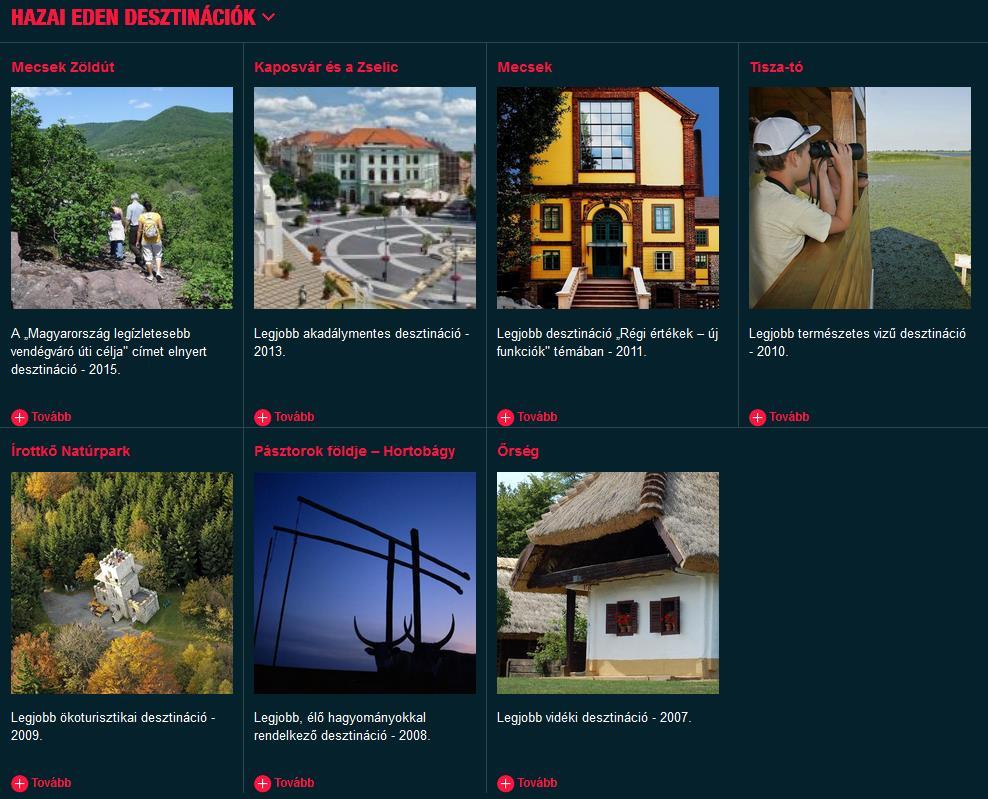Select the yellow building Mecsek photo
This screenshot has height=799, width=988.
[x=608, y=198]
